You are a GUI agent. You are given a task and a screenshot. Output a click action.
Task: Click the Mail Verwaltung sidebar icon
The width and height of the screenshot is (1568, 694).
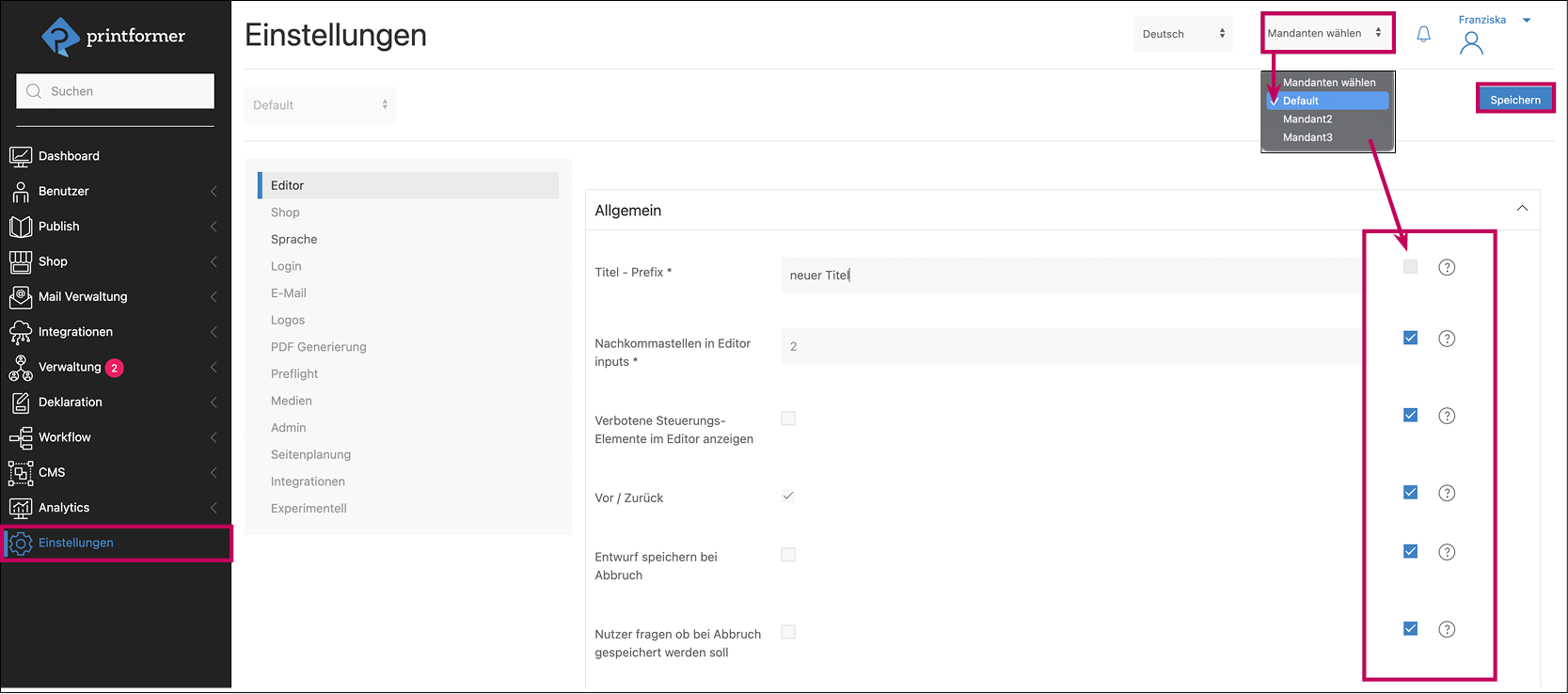pyautogui.click(x=21, y=297)
